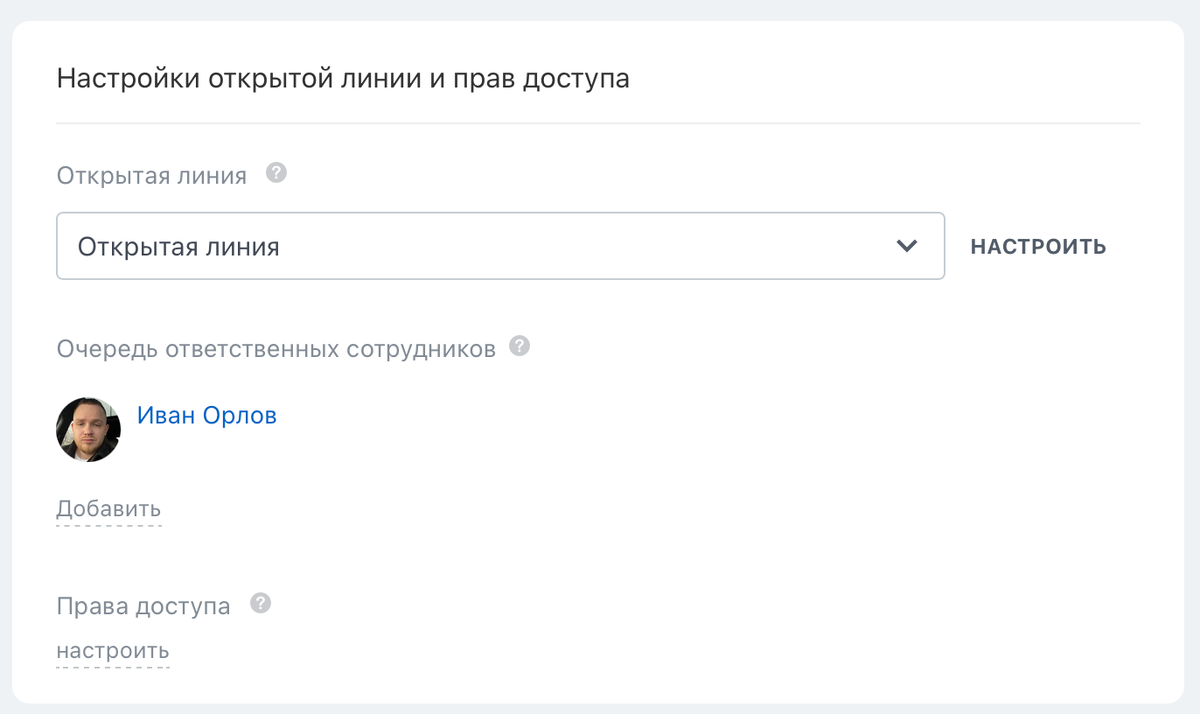Click inside the «Открытая линия» field
Screen dimensions: 1200x714
[400, 245]
